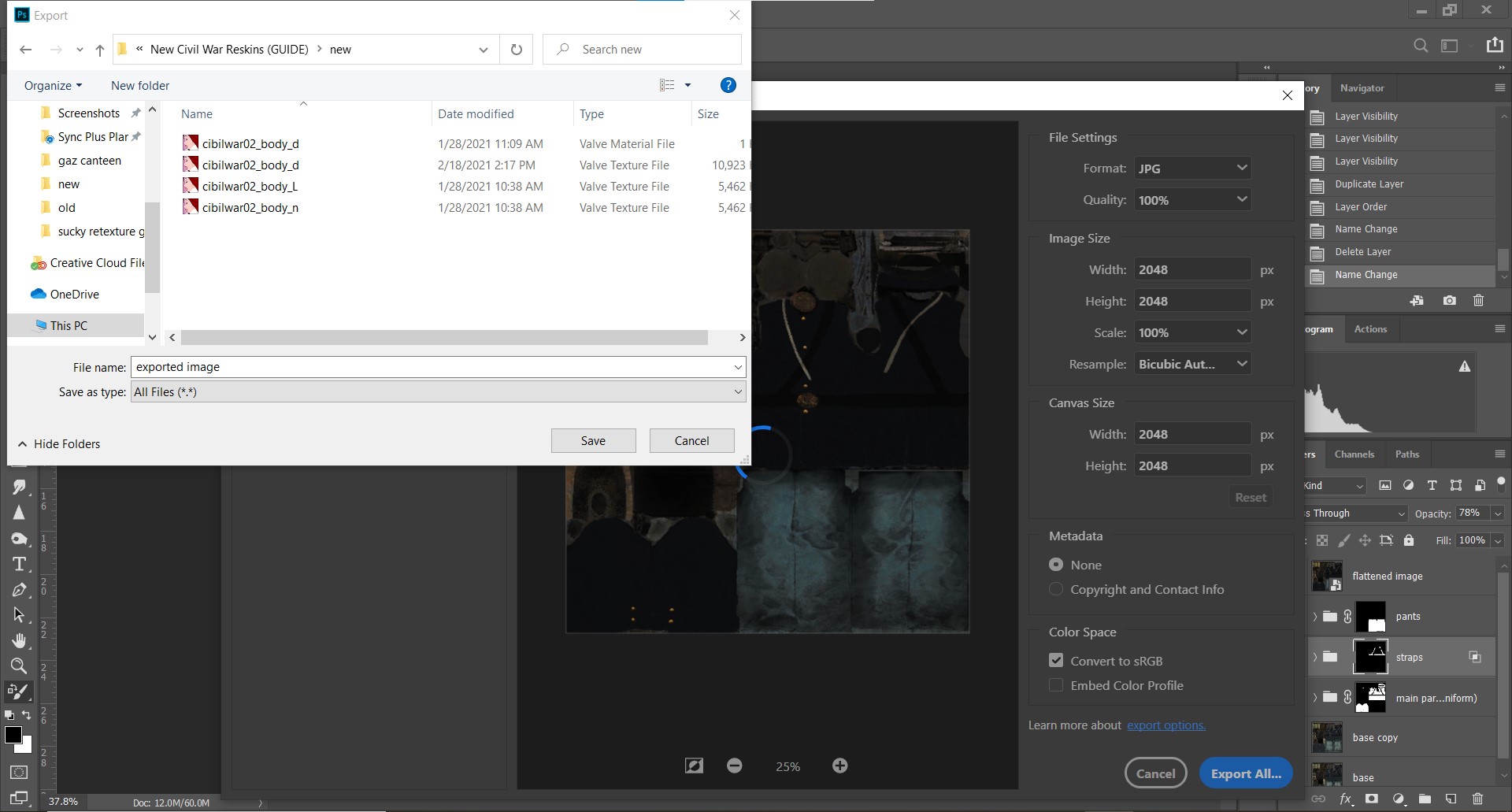Image resolution: width=1512 pixels, height=812 pixels.
Task: Toggle Quick Mask mode icon
Action: point(19,773)
